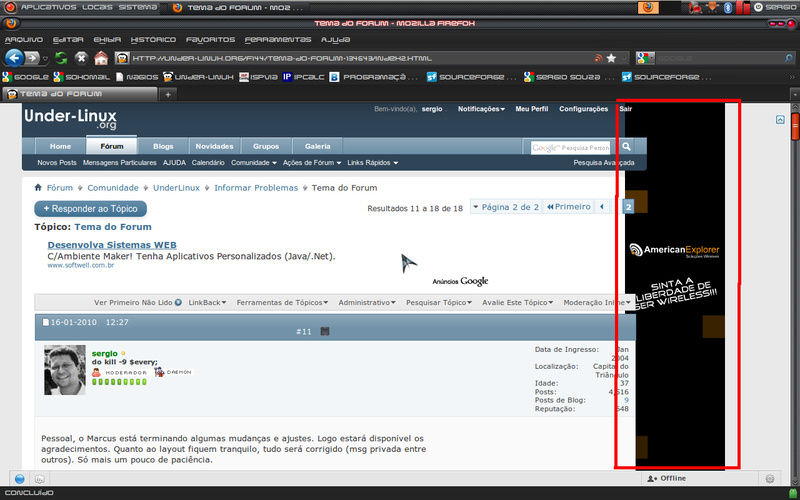Viewport: 800px width, 500px height.
Task: Open the Sergio Souza bookmark
Action: pyautogui.click(x=569, y=77)
